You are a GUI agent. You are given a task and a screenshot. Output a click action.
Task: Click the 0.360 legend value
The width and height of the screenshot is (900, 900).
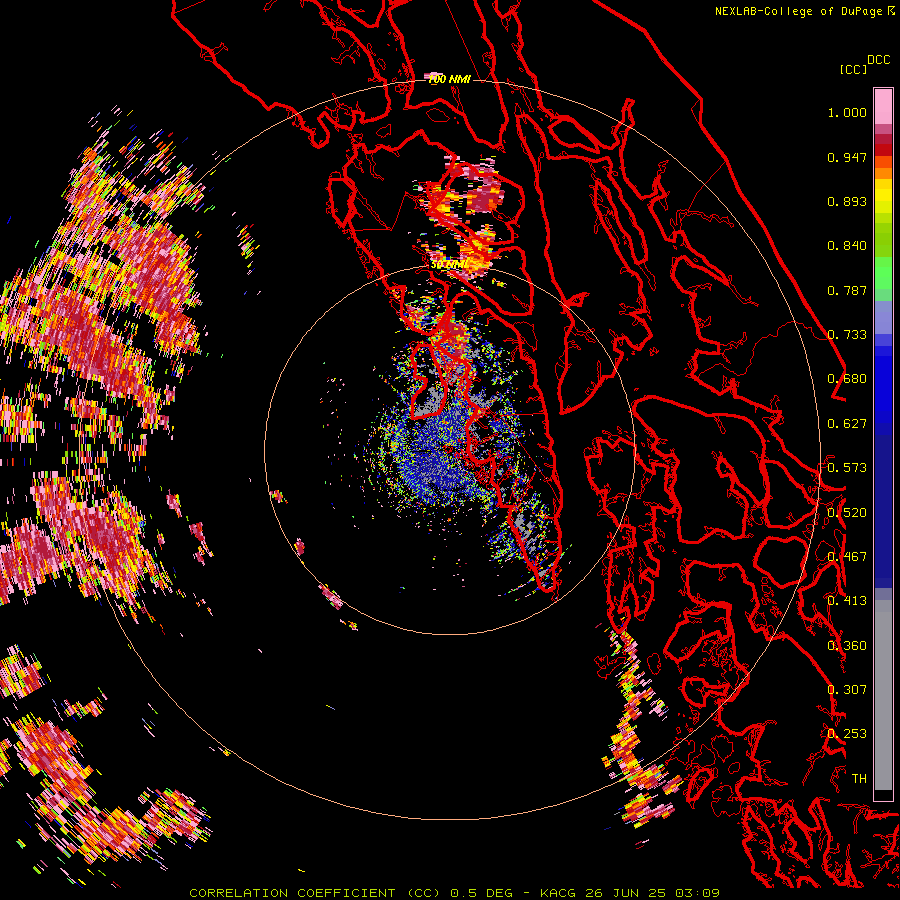(x=847, y=646)
